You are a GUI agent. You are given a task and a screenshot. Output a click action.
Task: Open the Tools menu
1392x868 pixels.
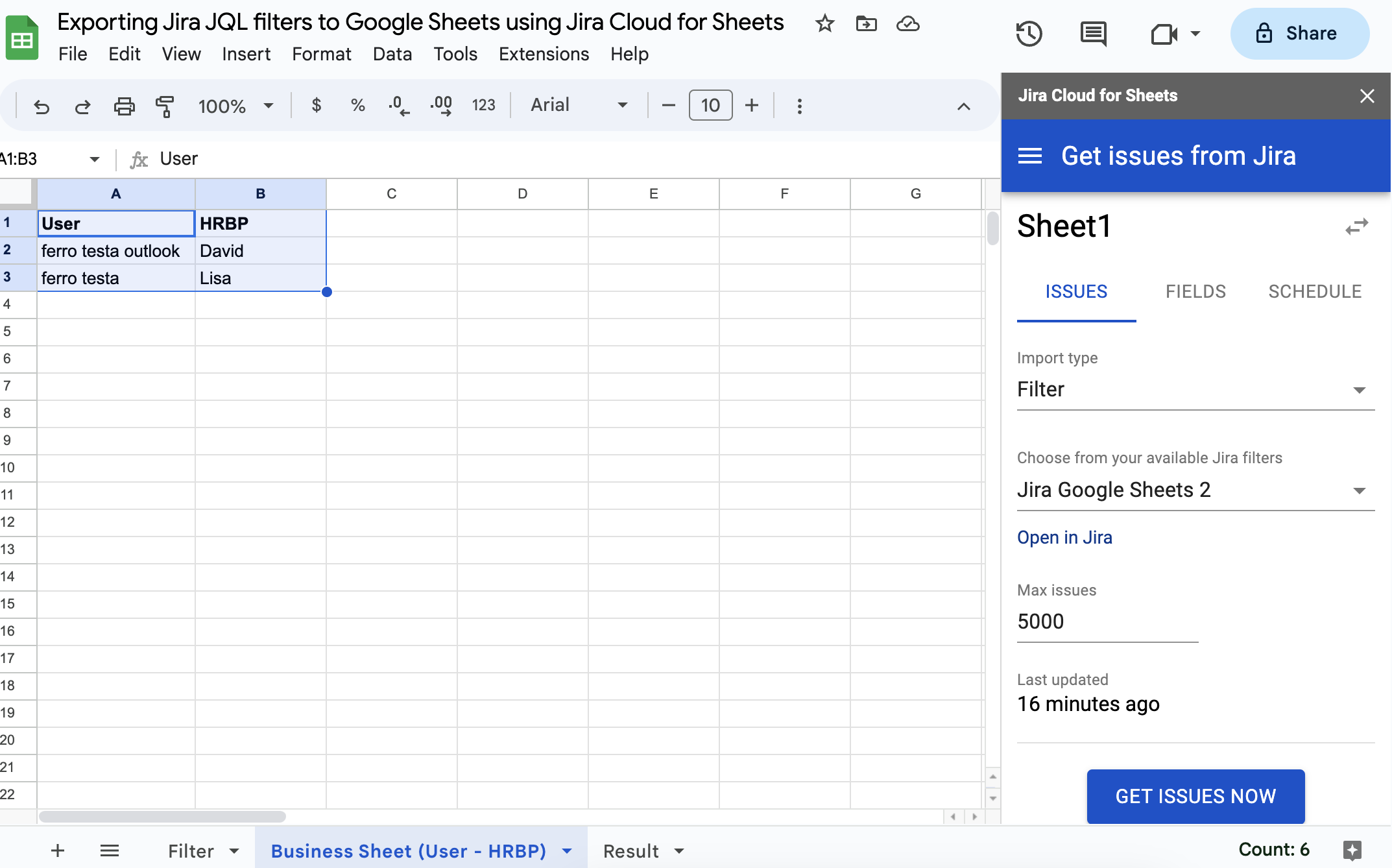click(455, 54)
